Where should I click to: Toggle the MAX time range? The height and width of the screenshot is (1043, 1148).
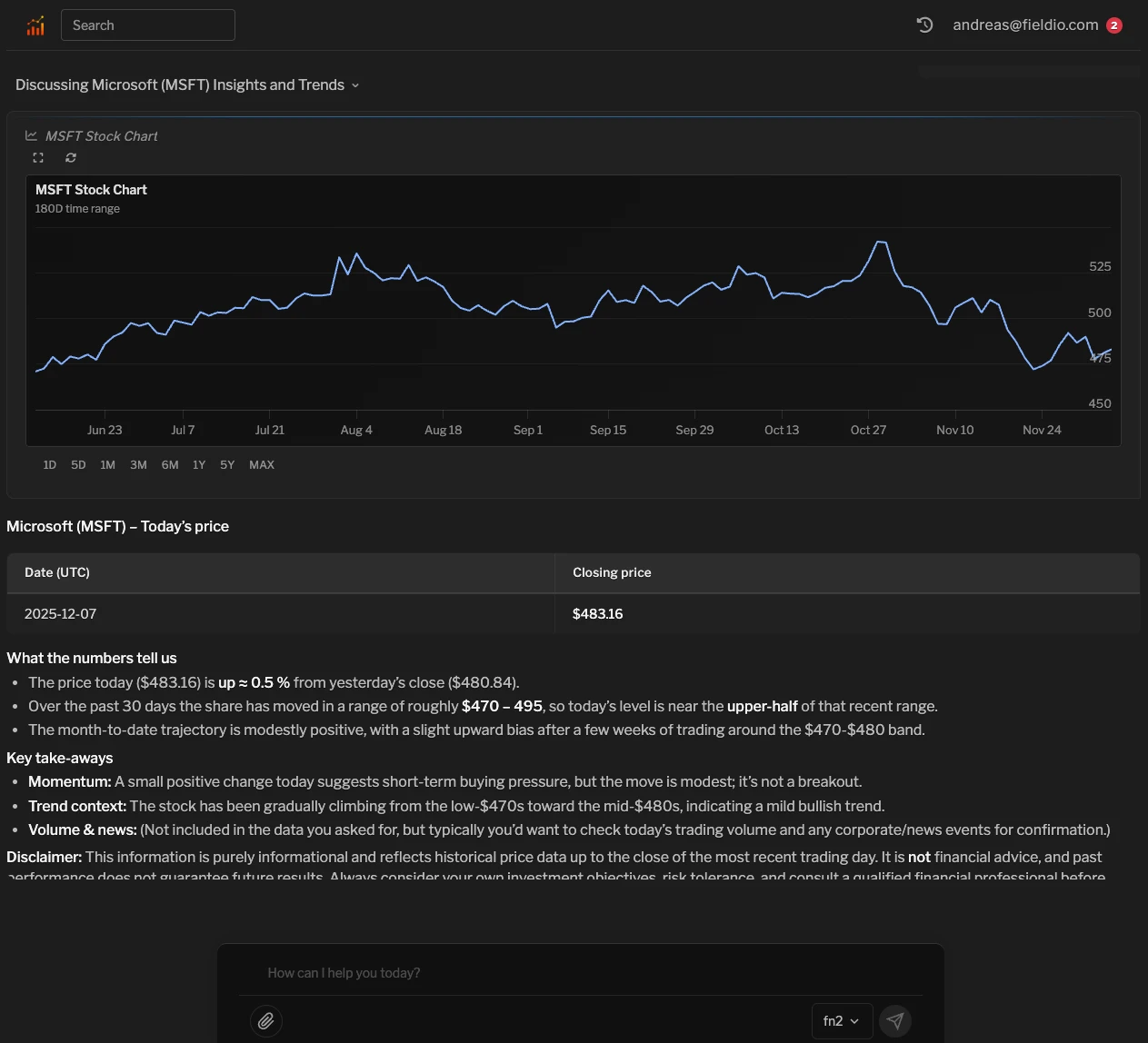pos(261,464)
